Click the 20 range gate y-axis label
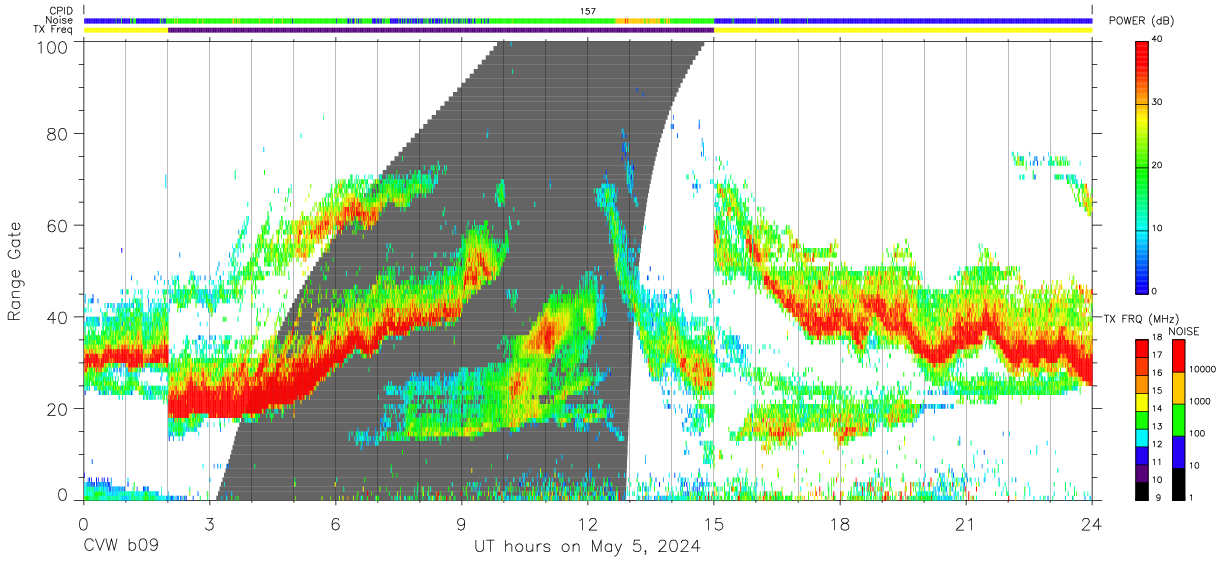The width and height of the screenshot is (1228, 567). (57, 409)
